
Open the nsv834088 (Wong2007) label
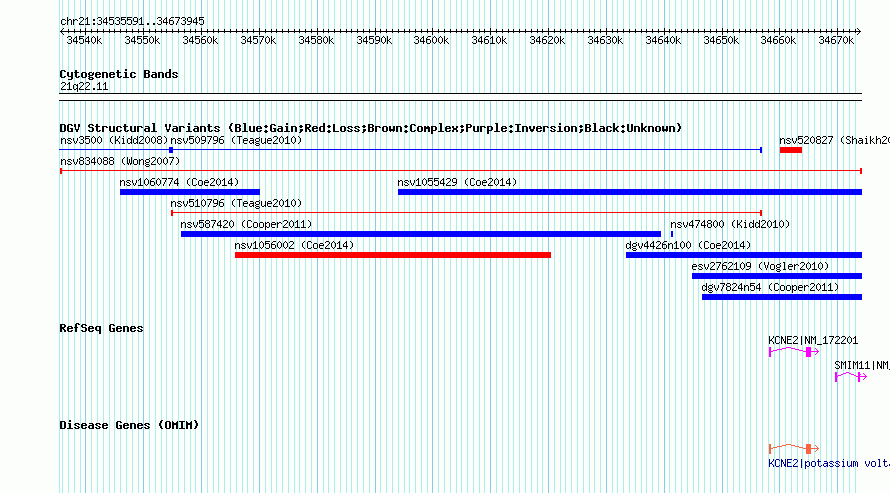120,161
